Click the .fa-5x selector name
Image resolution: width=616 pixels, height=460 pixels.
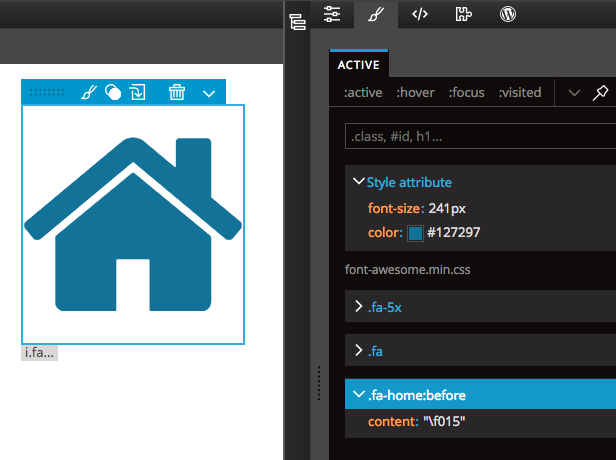point(385,307)
